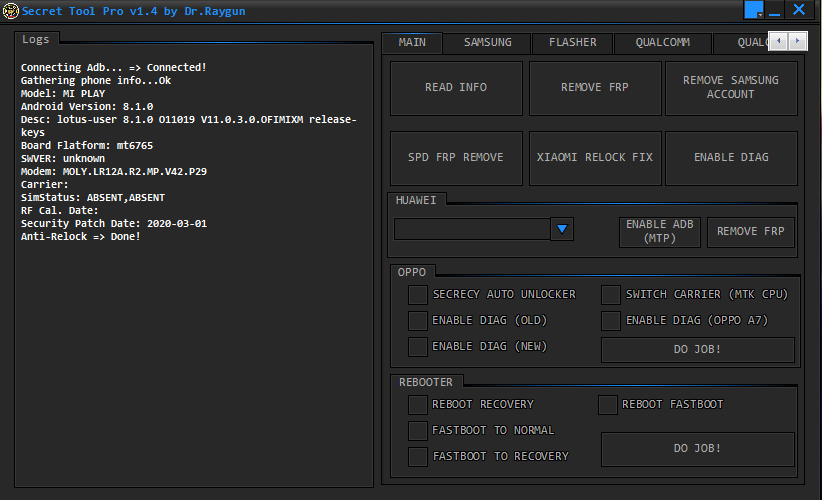822x500 pixels.
Task: Click REMOVE SAMSUNG ACCOUNT button
Action: tap(731, 88)
